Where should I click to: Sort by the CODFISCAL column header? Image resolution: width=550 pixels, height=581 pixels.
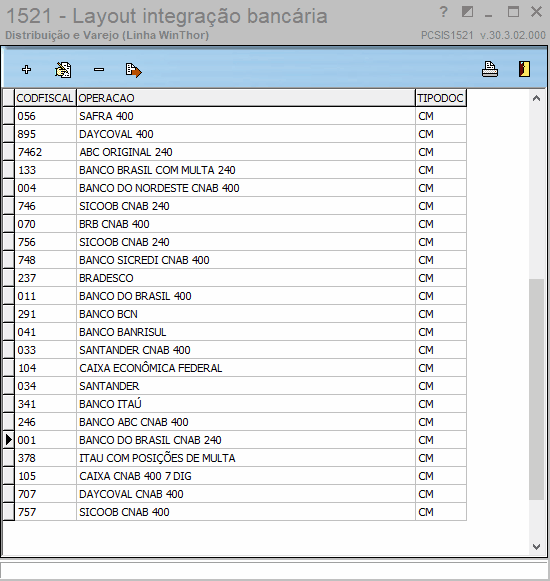(x=45, y=98)
